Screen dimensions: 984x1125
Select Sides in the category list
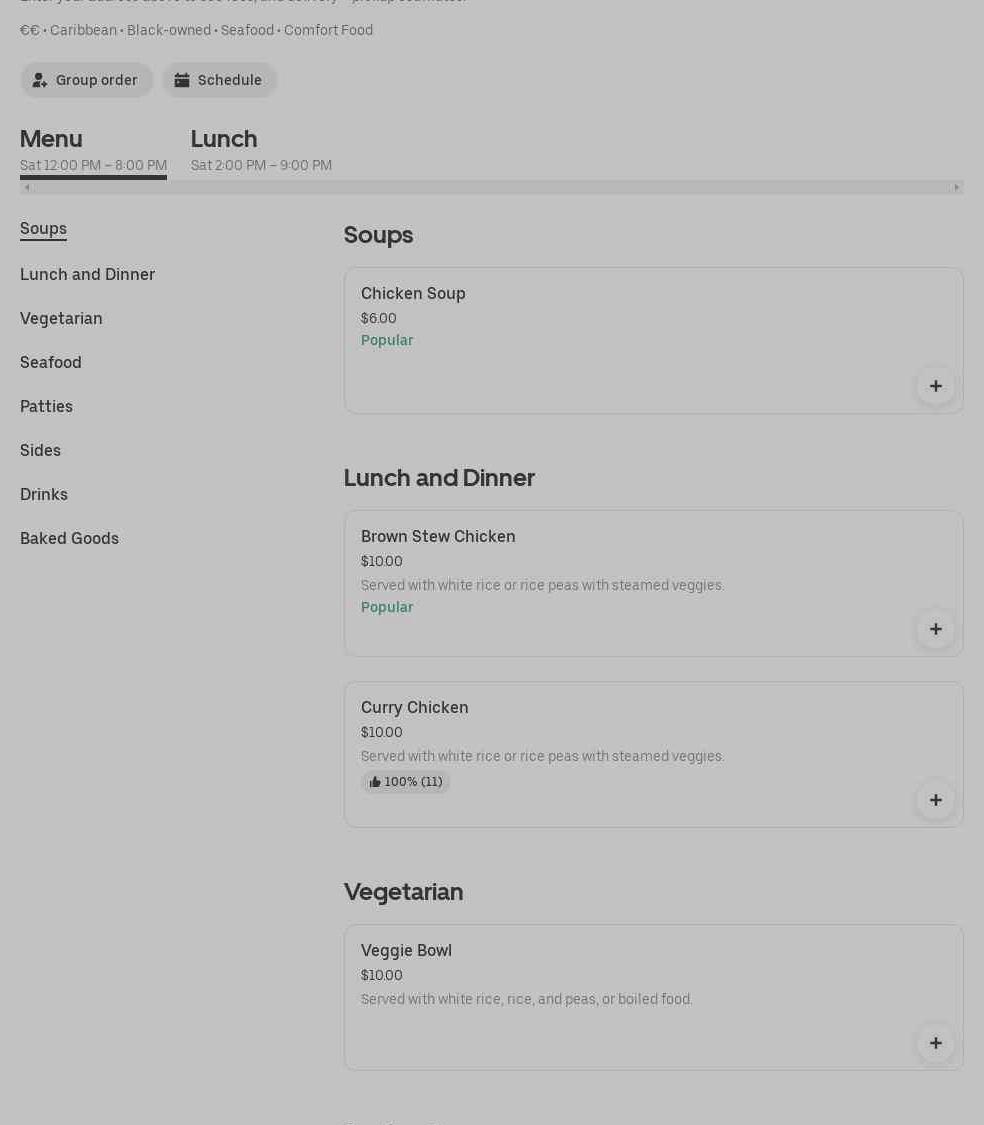[x=40, y=450]
